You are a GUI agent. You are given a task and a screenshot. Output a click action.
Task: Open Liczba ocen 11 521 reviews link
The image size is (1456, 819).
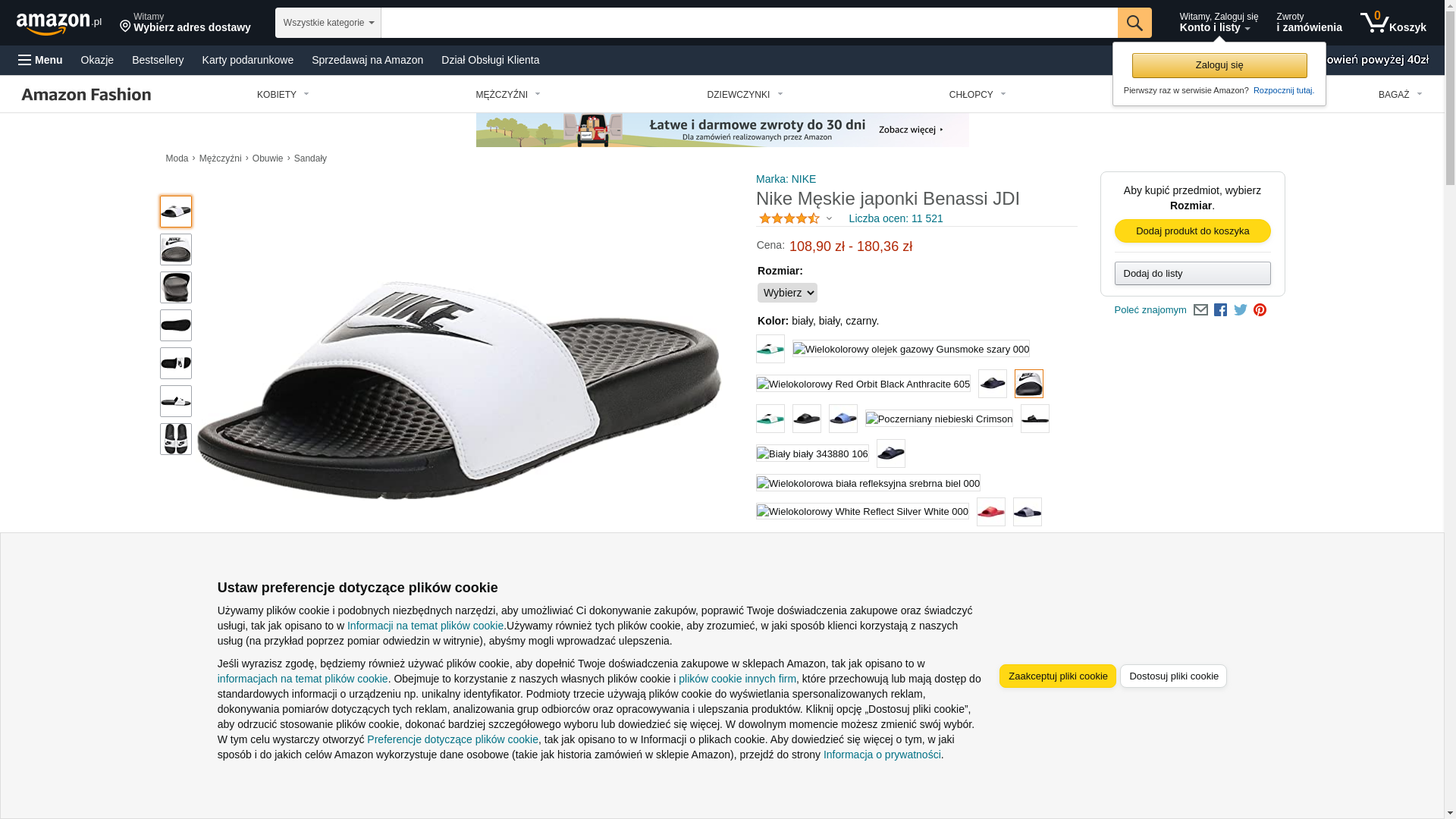click(896, 218)
